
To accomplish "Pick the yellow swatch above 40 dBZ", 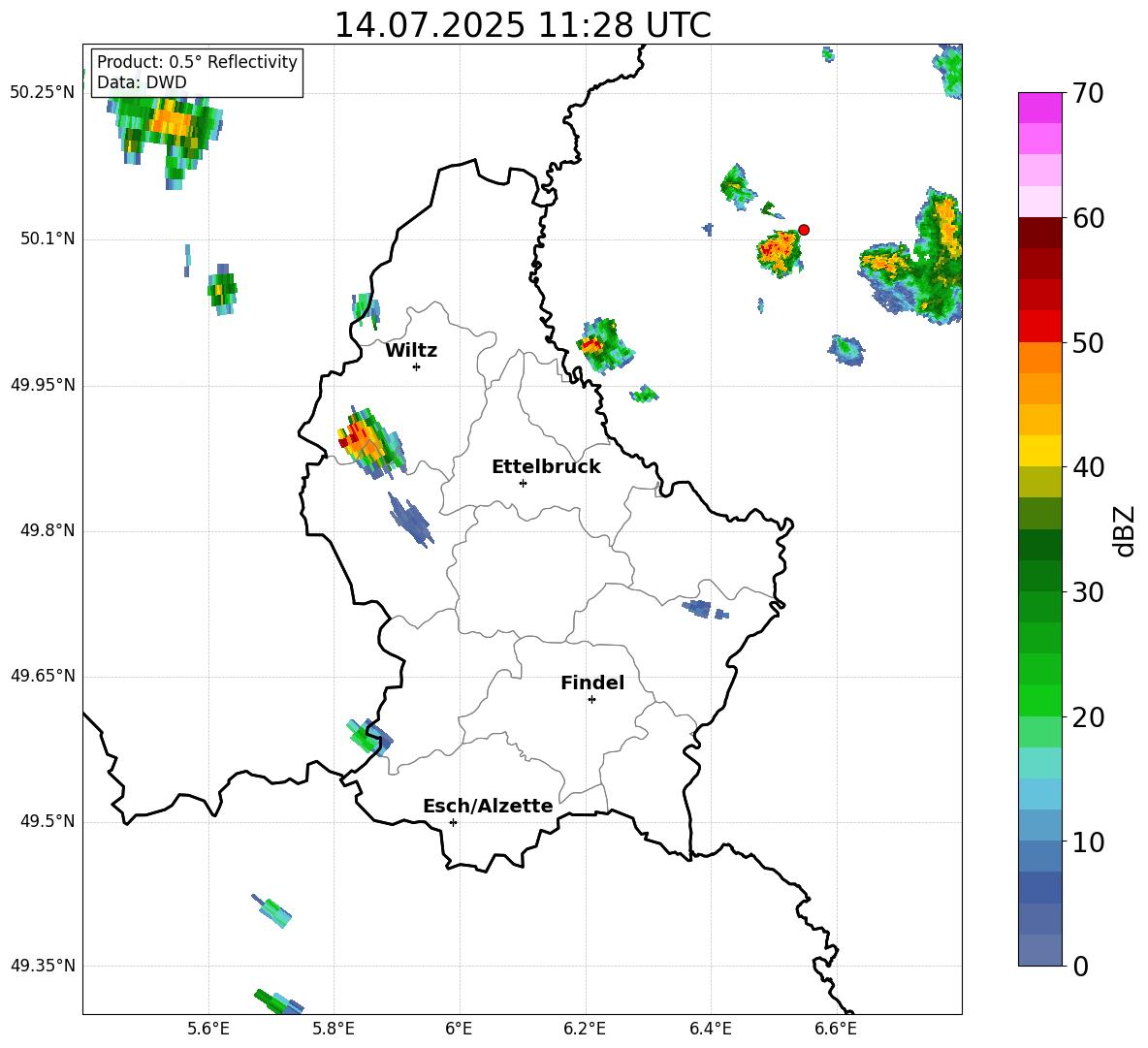I will point(1039,451).
